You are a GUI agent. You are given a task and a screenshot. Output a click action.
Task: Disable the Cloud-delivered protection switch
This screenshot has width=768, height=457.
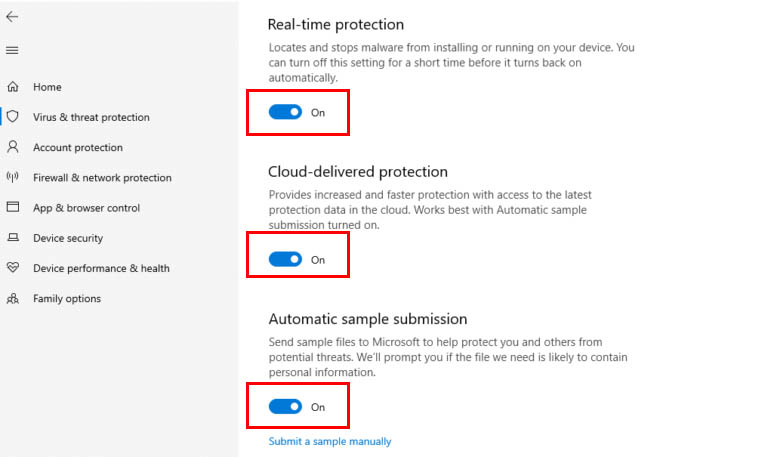click(285, 259)
